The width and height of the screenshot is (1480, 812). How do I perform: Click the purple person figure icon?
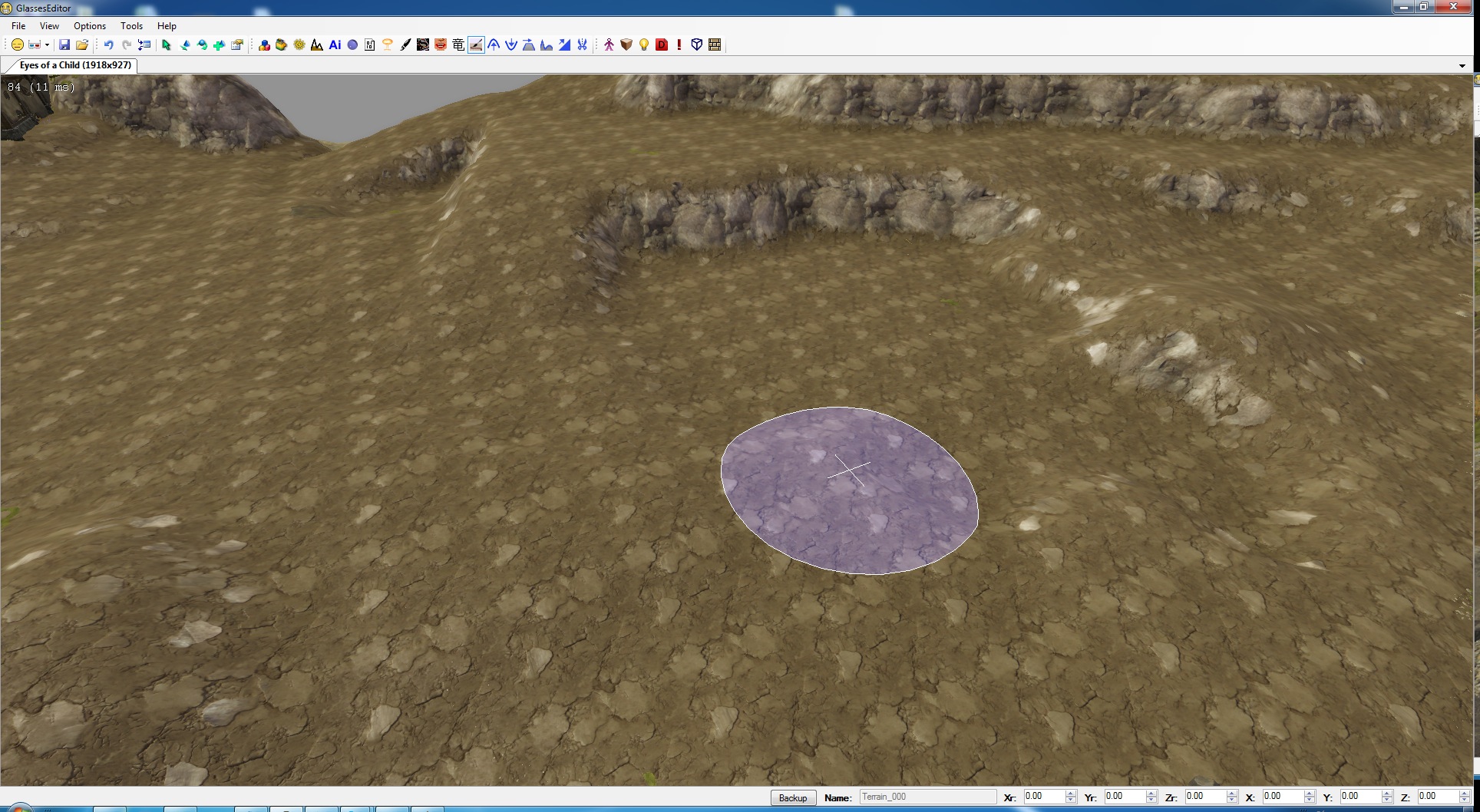(609, 45)
